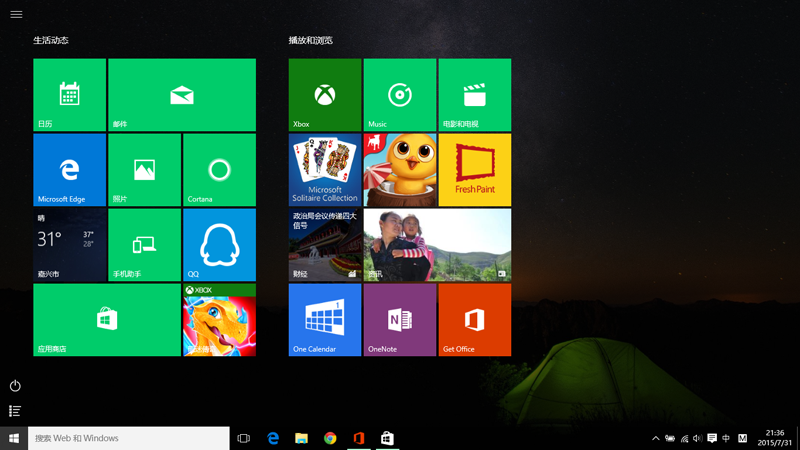800x450 pixels.
Task: Open the Music tile
Action: (x=399, y=95)
